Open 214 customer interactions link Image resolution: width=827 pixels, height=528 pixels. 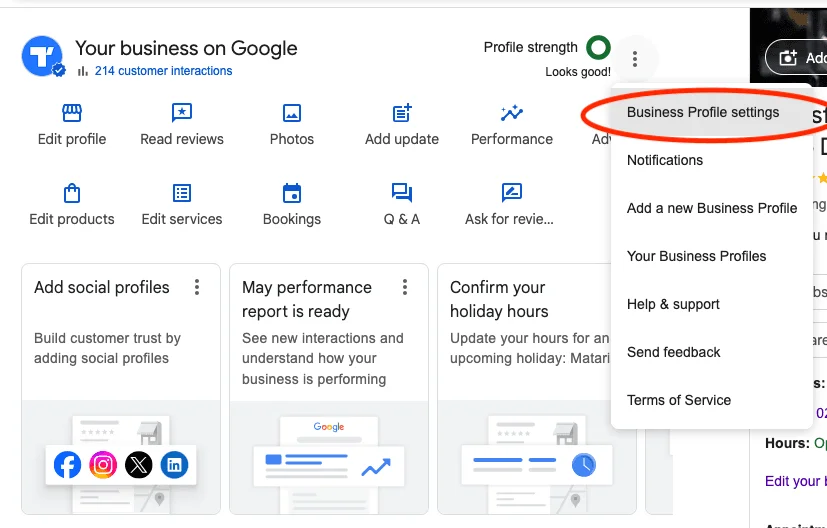tap(164, 71)
